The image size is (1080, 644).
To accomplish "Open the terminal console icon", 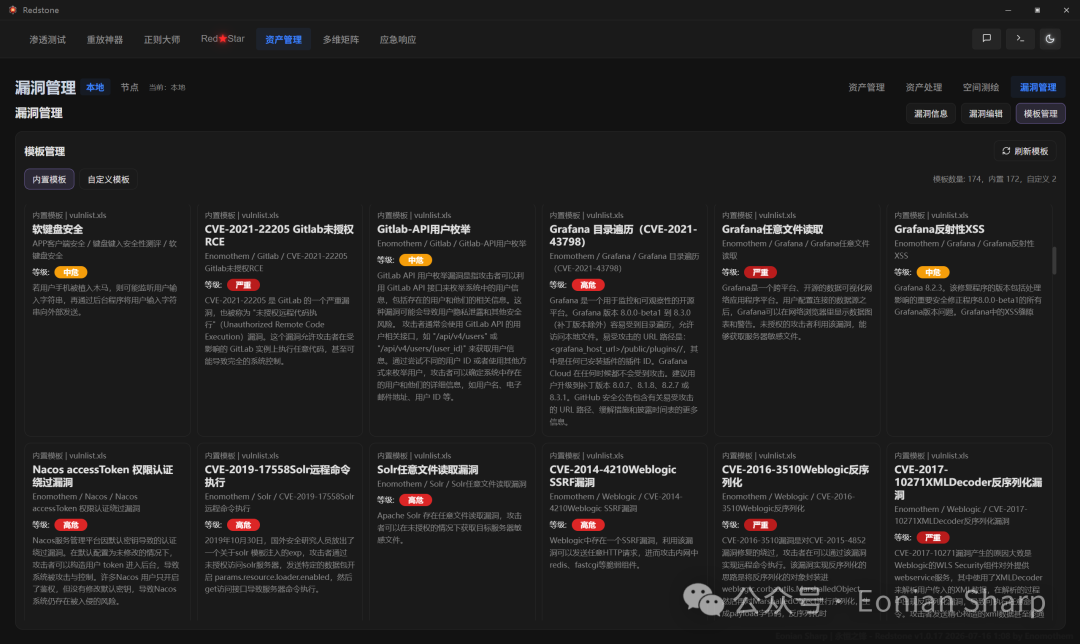I will coord(1020,39).
